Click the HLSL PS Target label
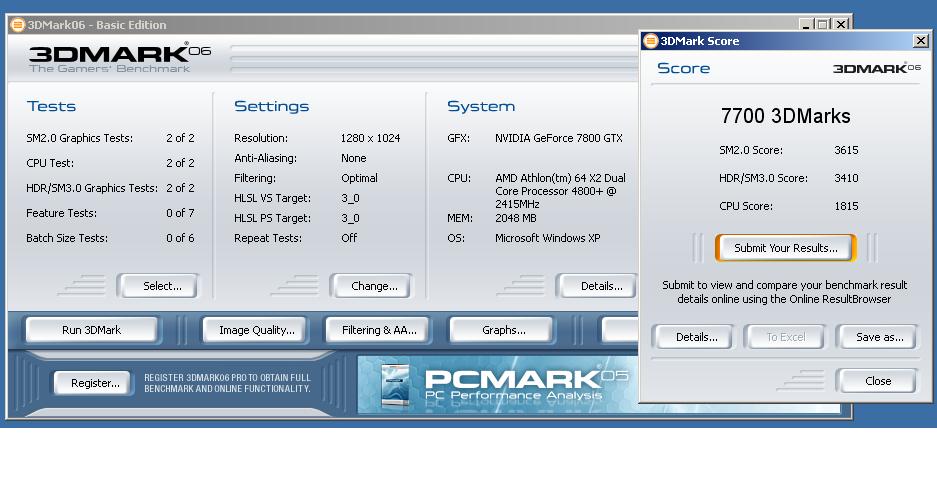 (272, 218)
